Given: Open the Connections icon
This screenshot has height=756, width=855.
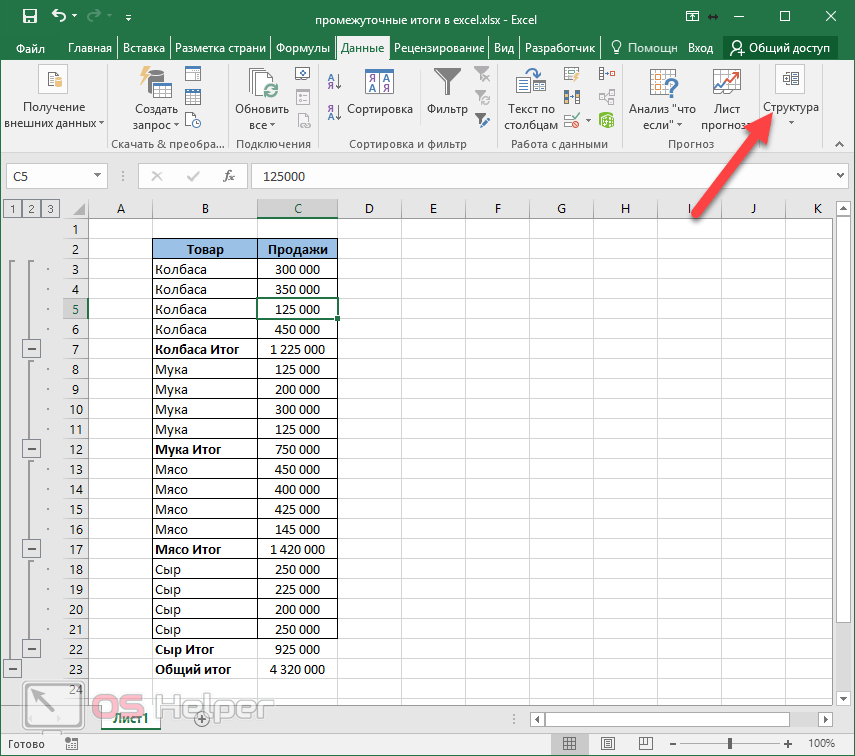Looking at the screenshot, I should pos(303,74).
